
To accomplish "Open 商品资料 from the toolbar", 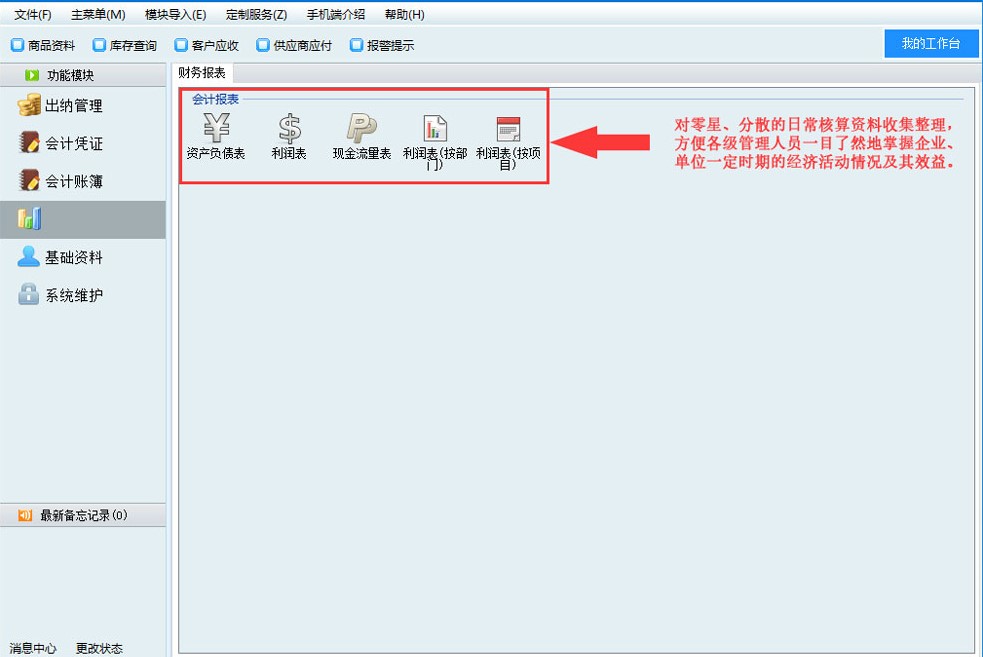I will 43,45.
